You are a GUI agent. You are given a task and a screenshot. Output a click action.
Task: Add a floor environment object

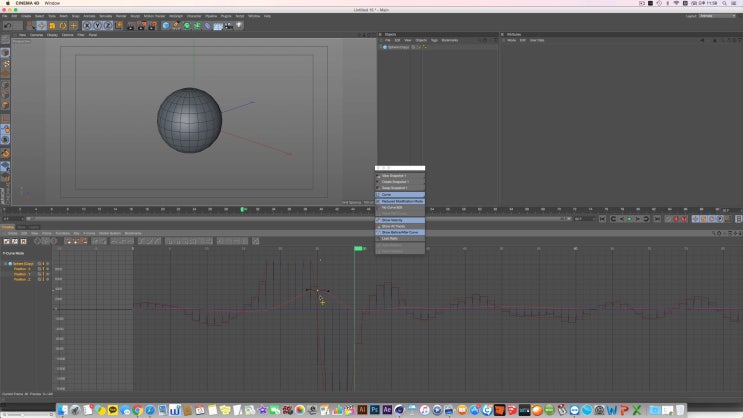[218, 26]
